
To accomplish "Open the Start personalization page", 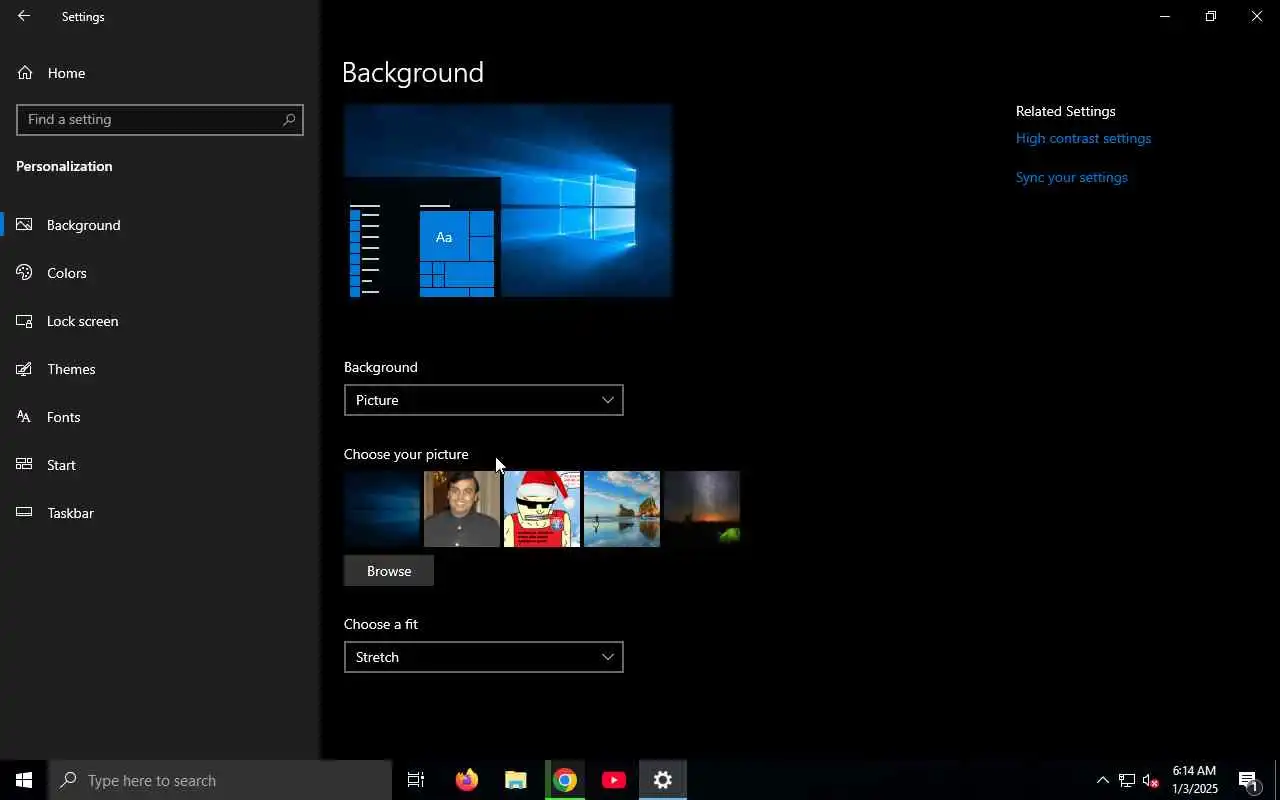I will [x=160, y=465].
